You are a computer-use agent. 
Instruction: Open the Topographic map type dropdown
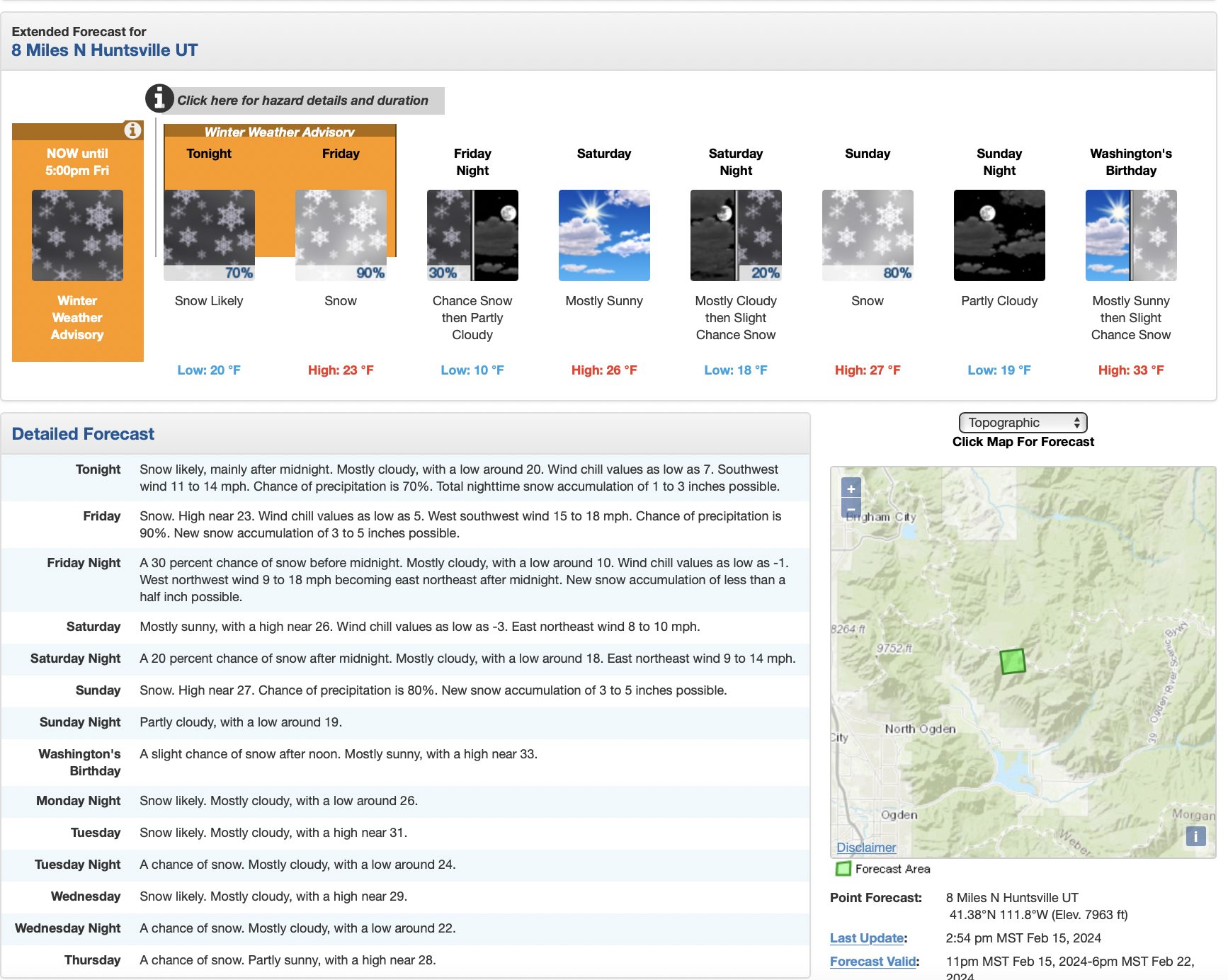coord(1023,423)
